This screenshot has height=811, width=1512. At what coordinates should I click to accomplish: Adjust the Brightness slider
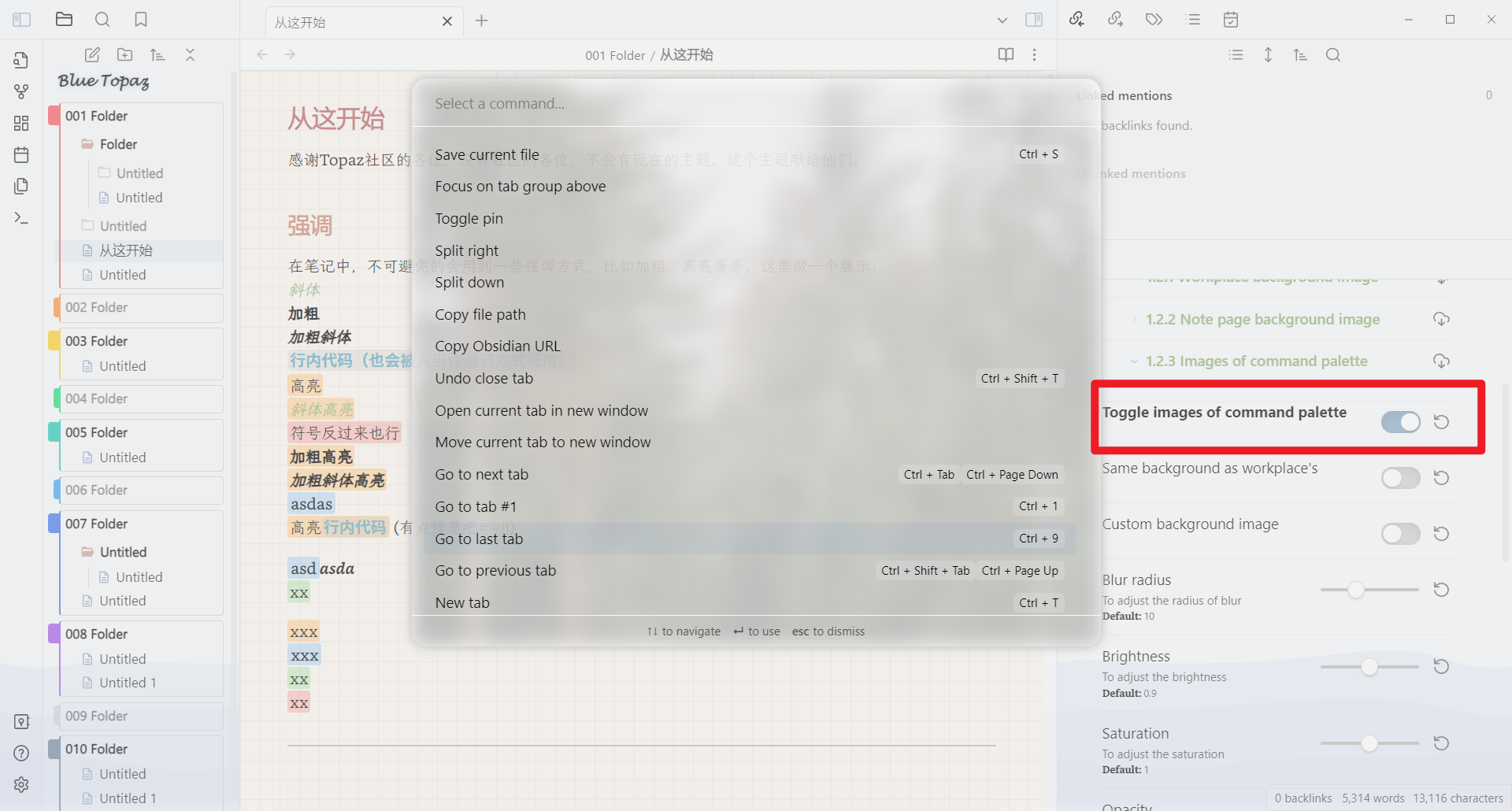click(1369, 667)
